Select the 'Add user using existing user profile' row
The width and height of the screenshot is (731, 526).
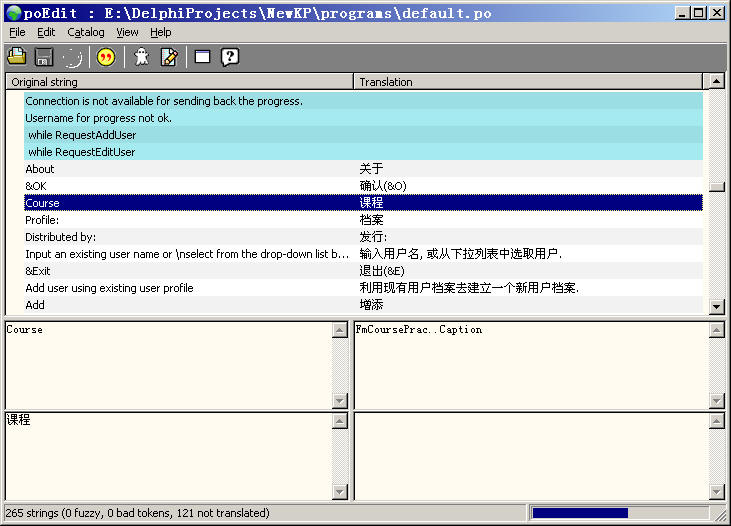tap(363, 288)
